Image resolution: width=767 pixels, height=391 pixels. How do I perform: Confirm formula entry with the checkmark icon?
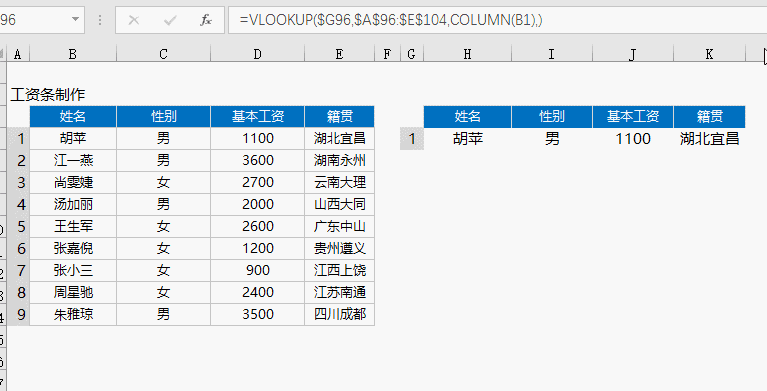pyautogui.click(x=170, y=20)
